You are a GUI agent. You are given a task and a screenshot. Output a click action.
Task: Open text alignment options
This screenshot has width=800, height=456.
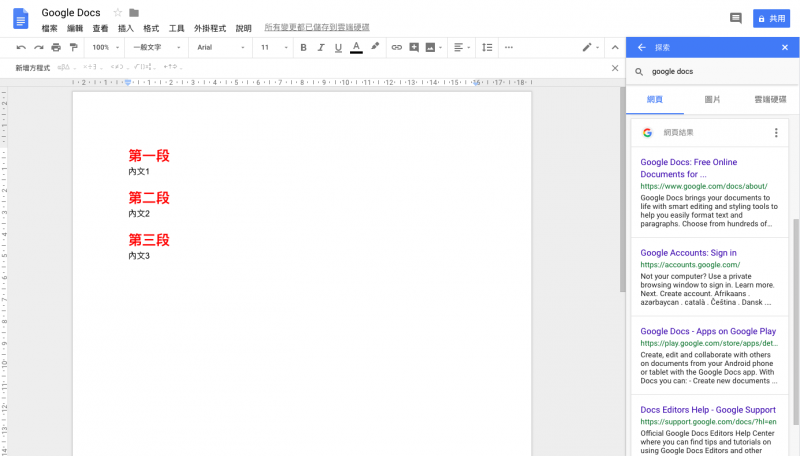[x=461, y=47]
